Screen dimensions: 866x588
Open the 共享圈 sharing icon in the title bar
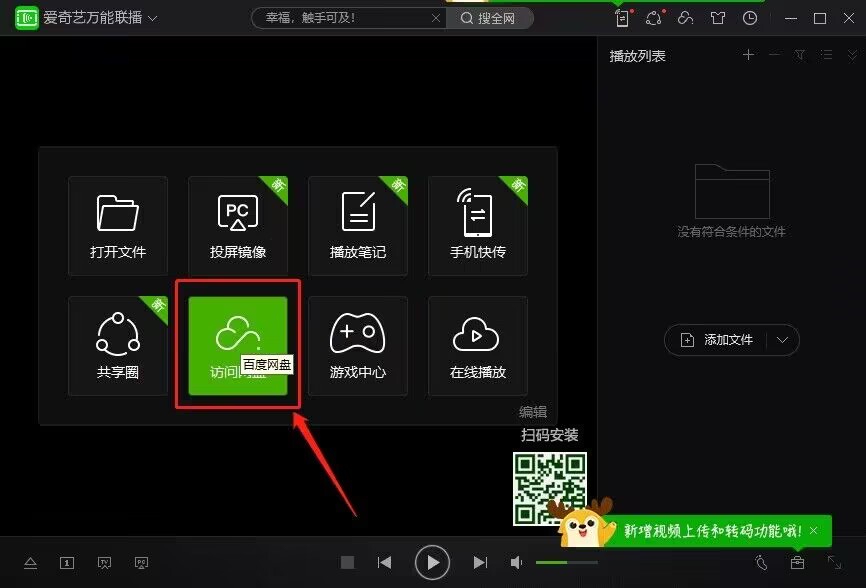click(x=654, y=17)
